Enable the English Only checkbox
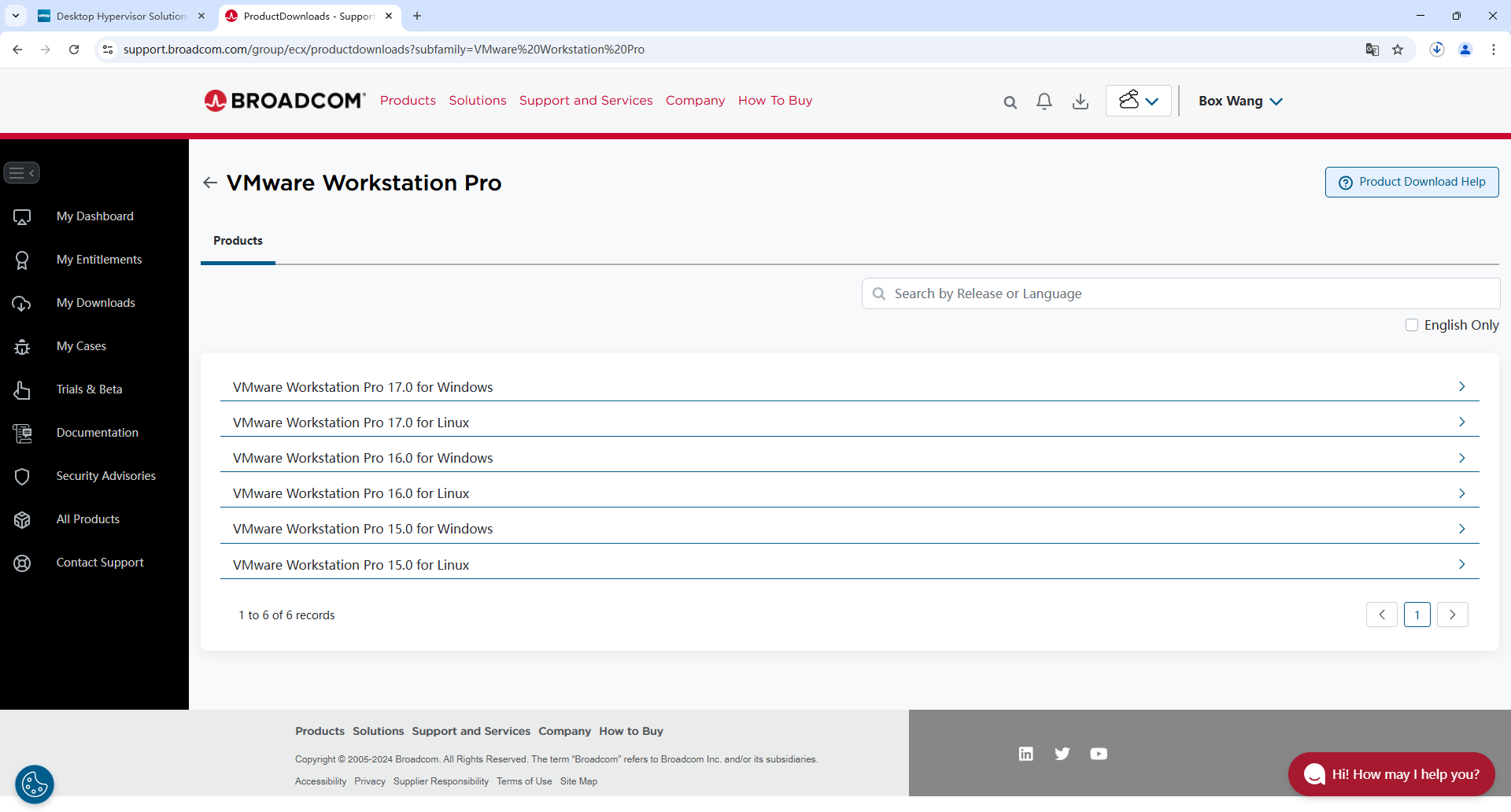Viewport: 1511px width, 812px height. click(1412, 325)
